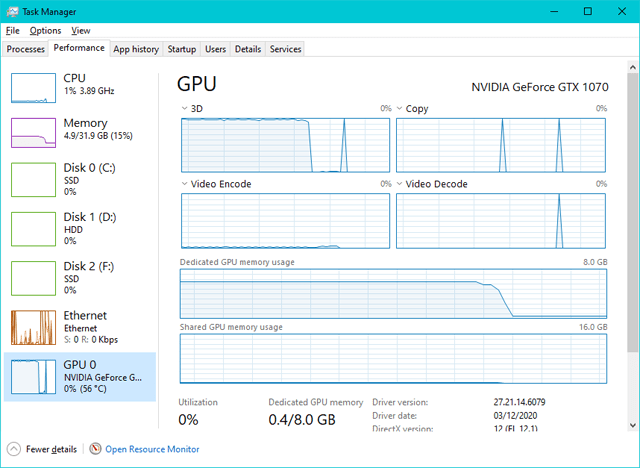The height and width of the screenshot is (468, 640).
Task: Switch to the App history tab
Action: [x=136, y=49]
